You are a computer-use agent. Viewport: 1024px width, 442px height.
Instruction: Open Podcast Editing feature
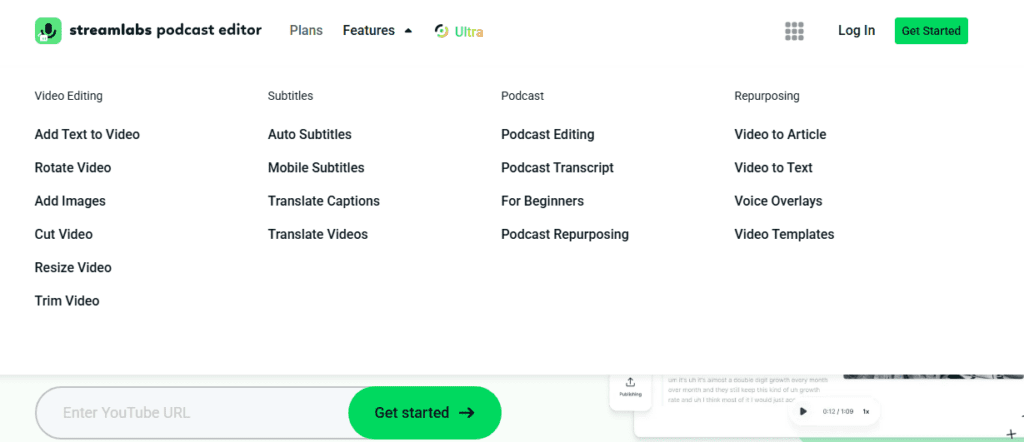[548, 134]
